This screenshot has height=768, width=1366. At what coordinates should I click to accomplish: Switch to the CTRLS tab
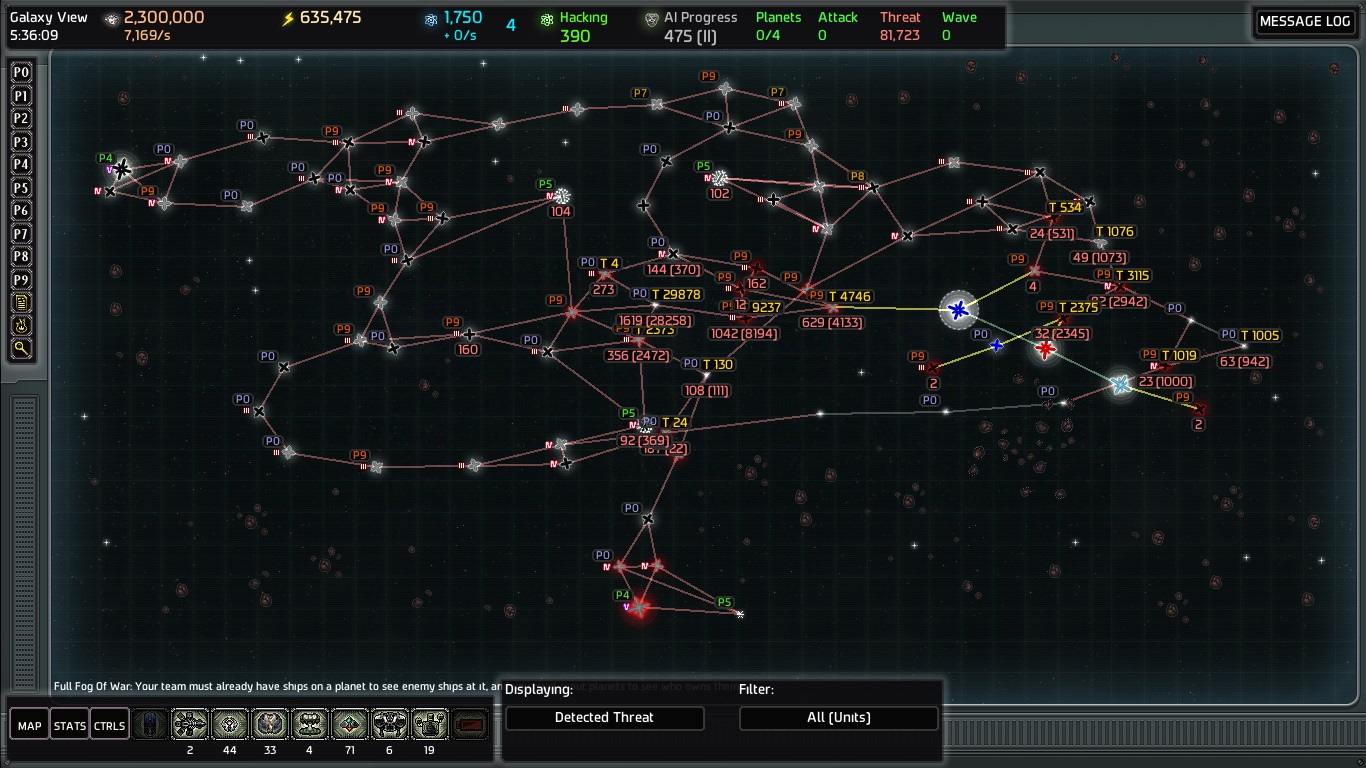coord(109,726)
